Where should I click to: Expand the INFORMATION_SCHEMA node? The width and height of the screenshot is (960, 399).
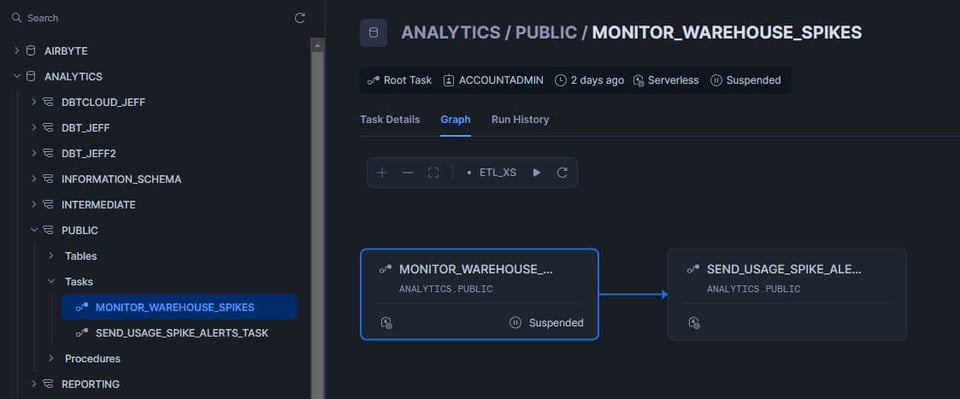point(34,179)
